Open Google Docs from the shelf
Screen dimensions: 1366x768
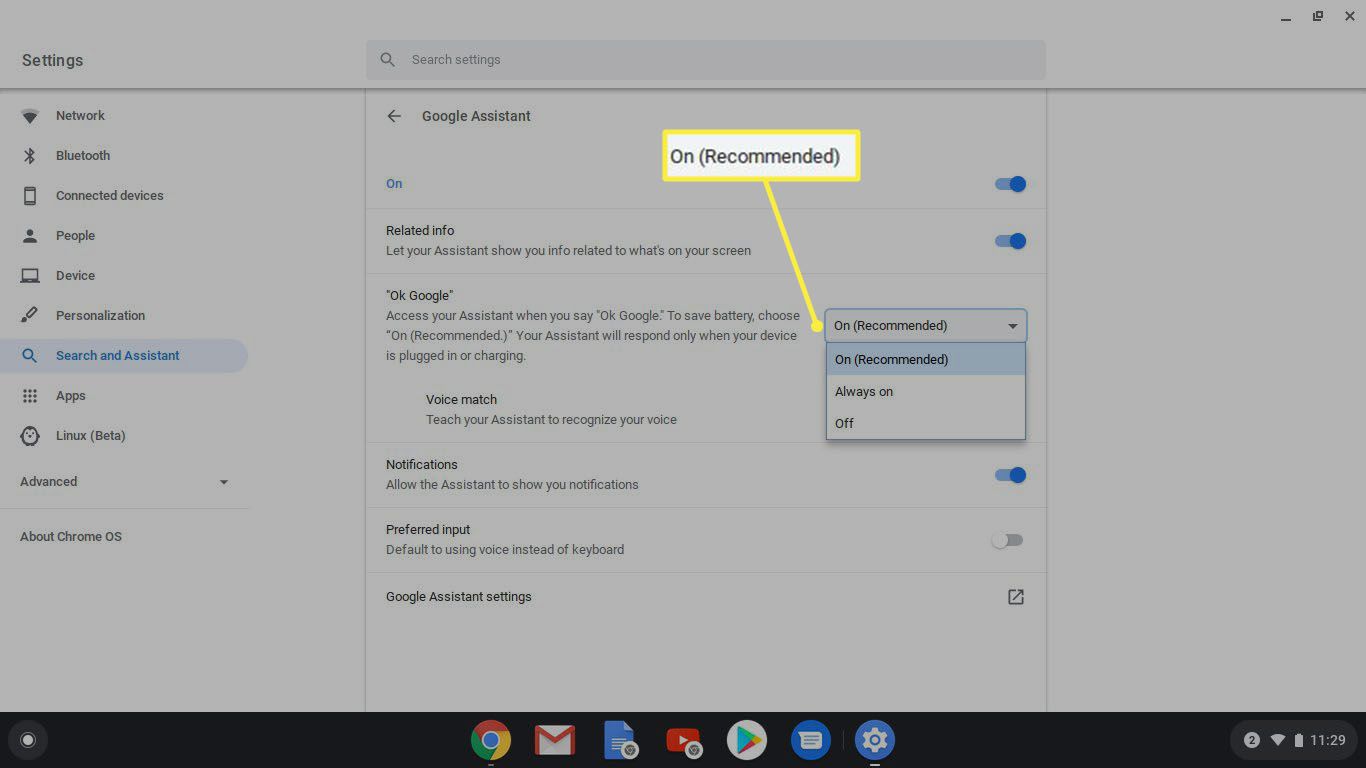pos(620,740)
